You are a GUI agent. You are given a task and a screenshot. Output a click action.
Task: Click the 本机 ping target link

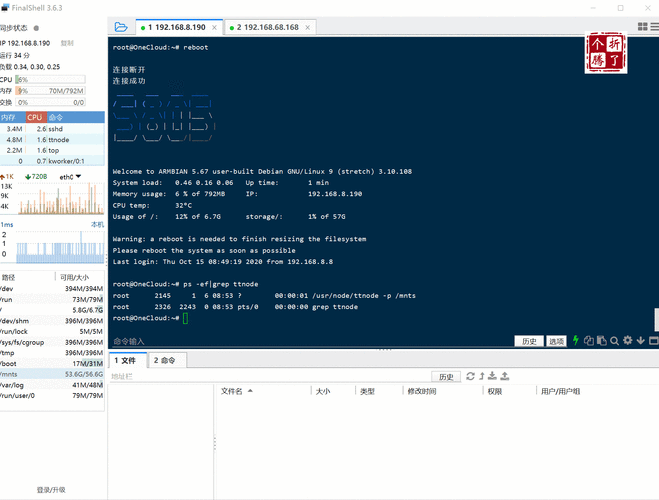[x=98, y=224]
